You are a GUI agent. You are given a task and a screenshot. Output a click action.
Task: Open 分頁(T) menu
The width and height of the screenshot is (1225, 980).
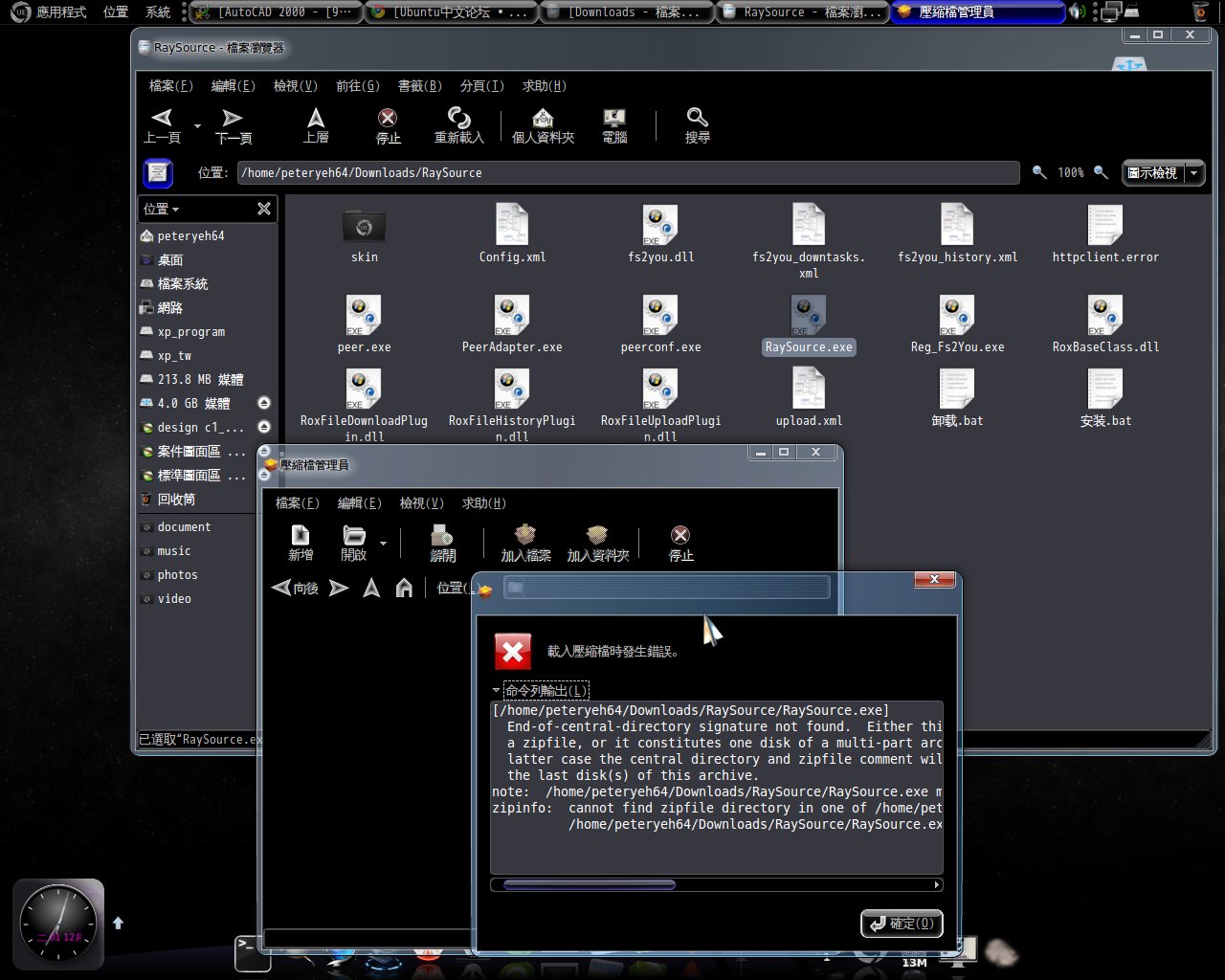click(x=482, y=86)
